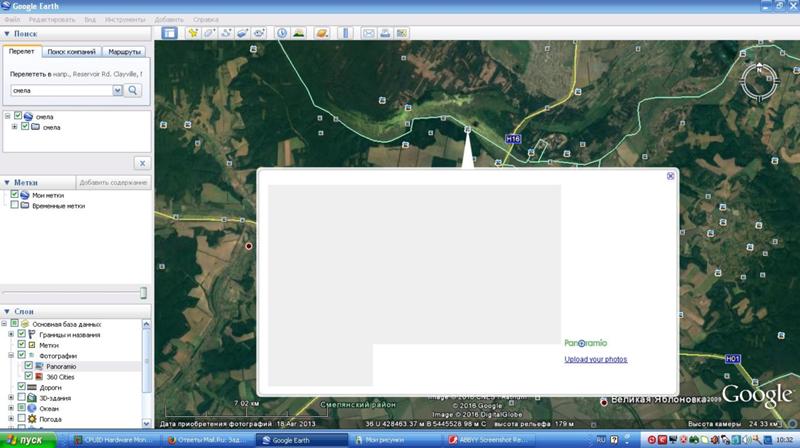This screenshot has height=448, width=800.
Task: View in Google Maps toolbar icon
Action: [402, 33]
